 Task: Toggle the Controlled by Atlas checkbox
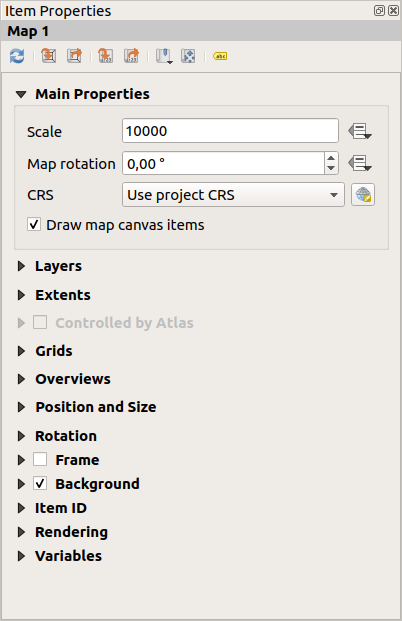pyautogui.click(x=40, y=322)
